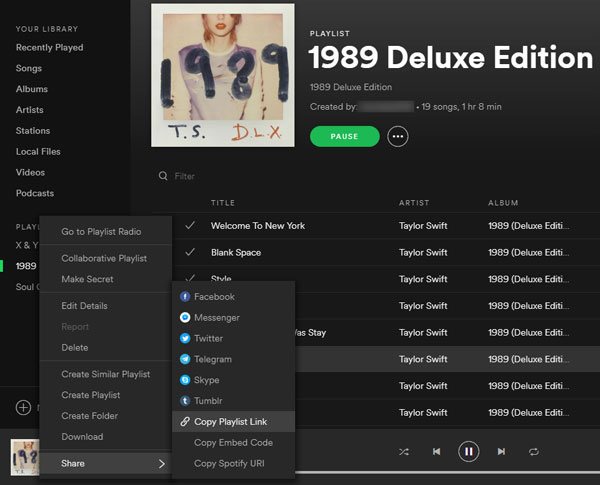600x485 pixels.
Task: Click the Twitter bird icon
Action: pos(185,338)
